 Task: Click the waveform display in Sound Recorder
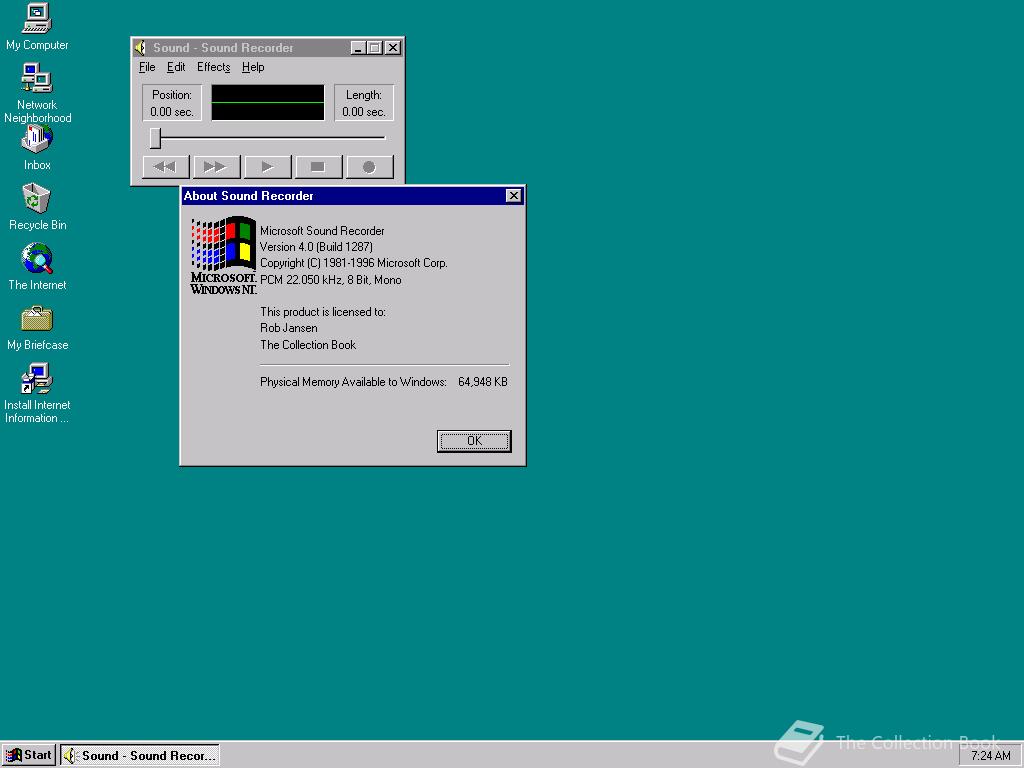(268, 103)
